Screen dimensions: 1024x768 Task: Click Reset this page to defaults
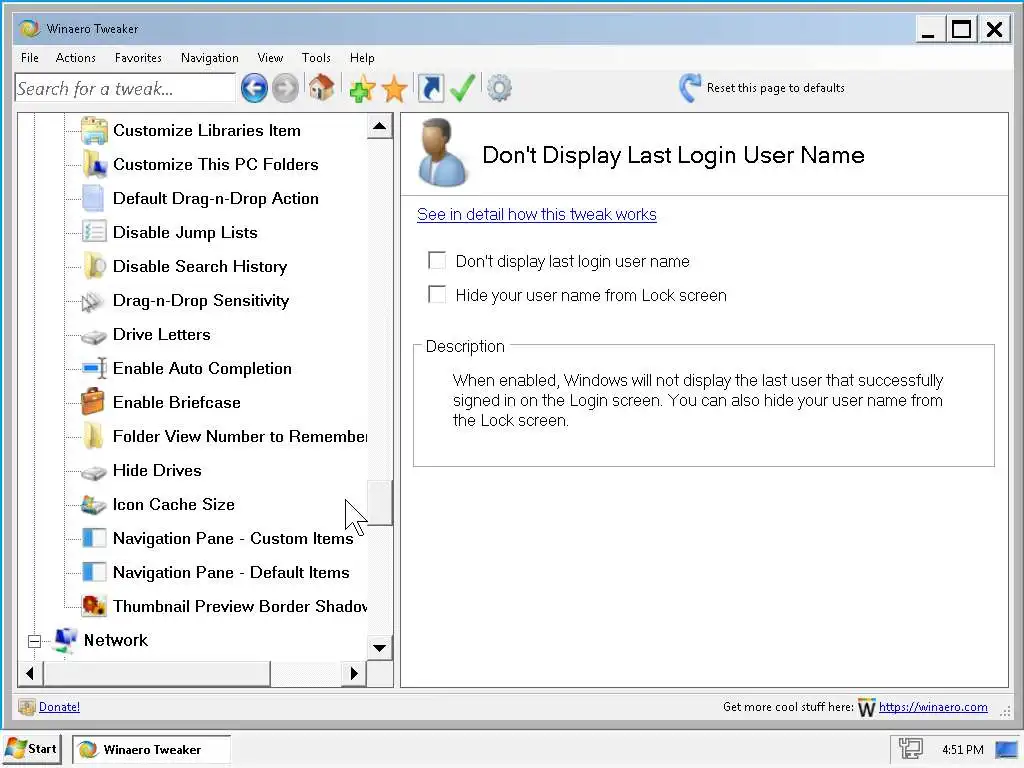(776, 88)
